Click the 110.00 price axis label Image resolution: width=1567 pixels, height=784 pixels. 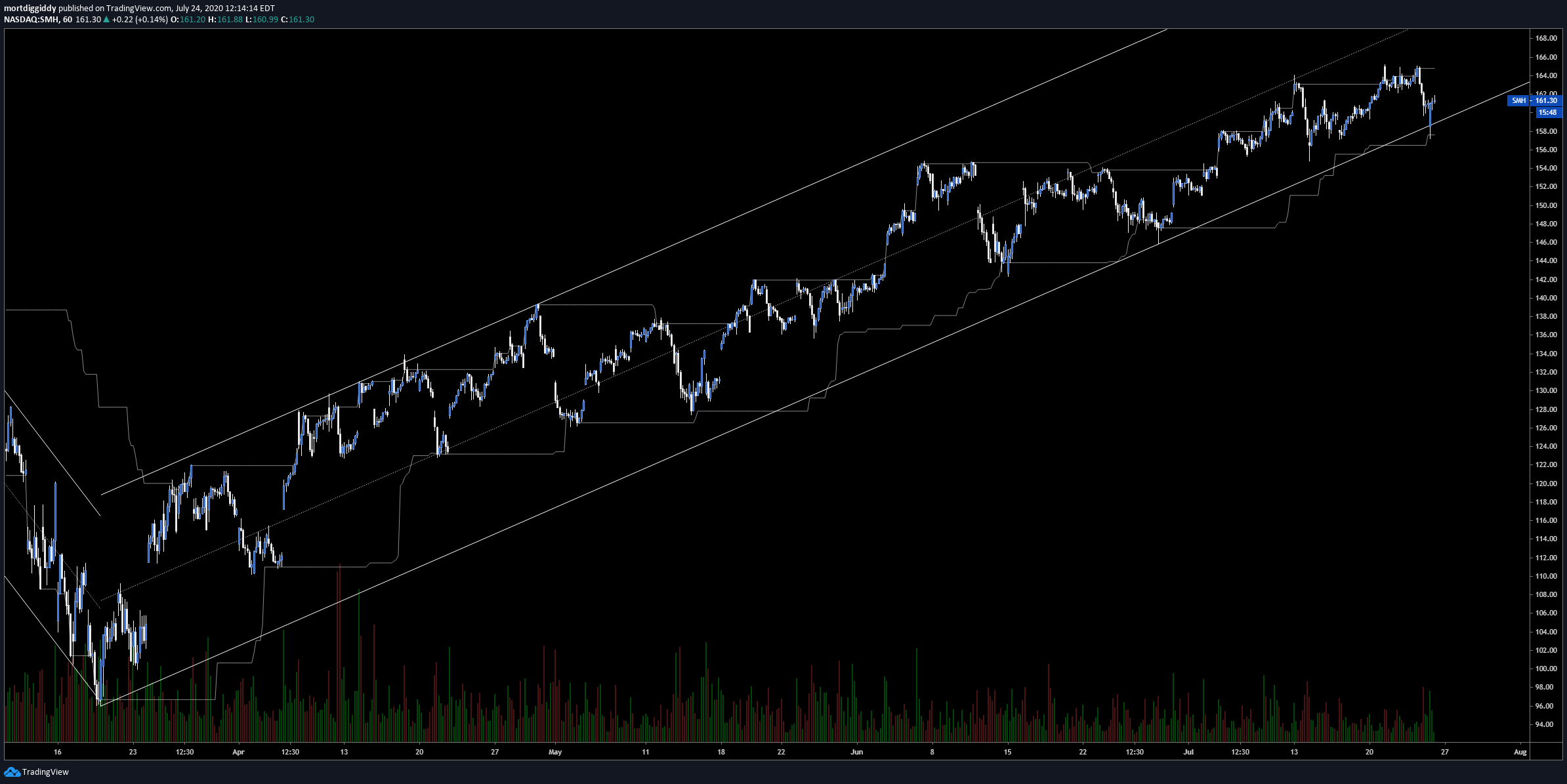(x=1545, y=576)
